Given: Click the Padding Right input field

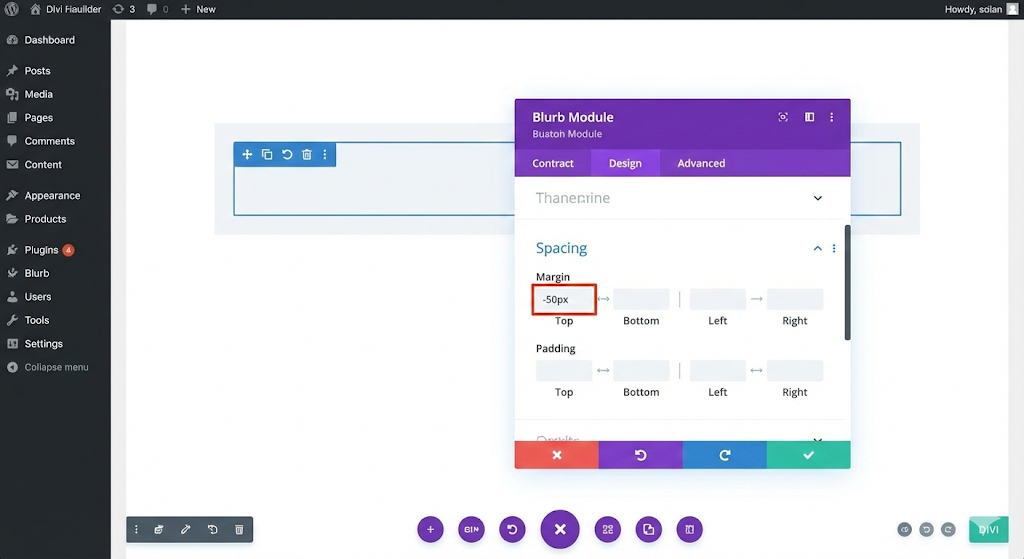Looking at the screenshot, I should (x=795, y=370).
